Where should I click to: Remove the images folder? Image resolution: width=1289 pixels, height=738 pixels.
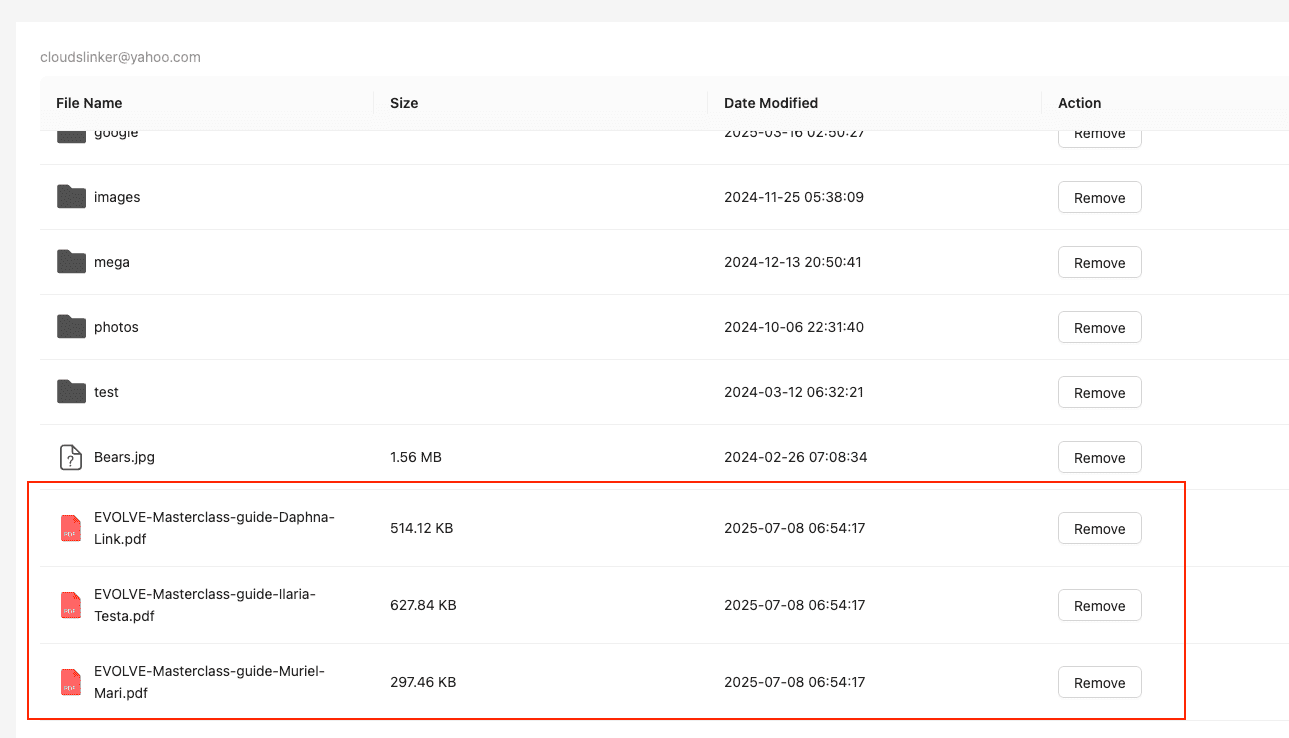tap(1100, 198)
